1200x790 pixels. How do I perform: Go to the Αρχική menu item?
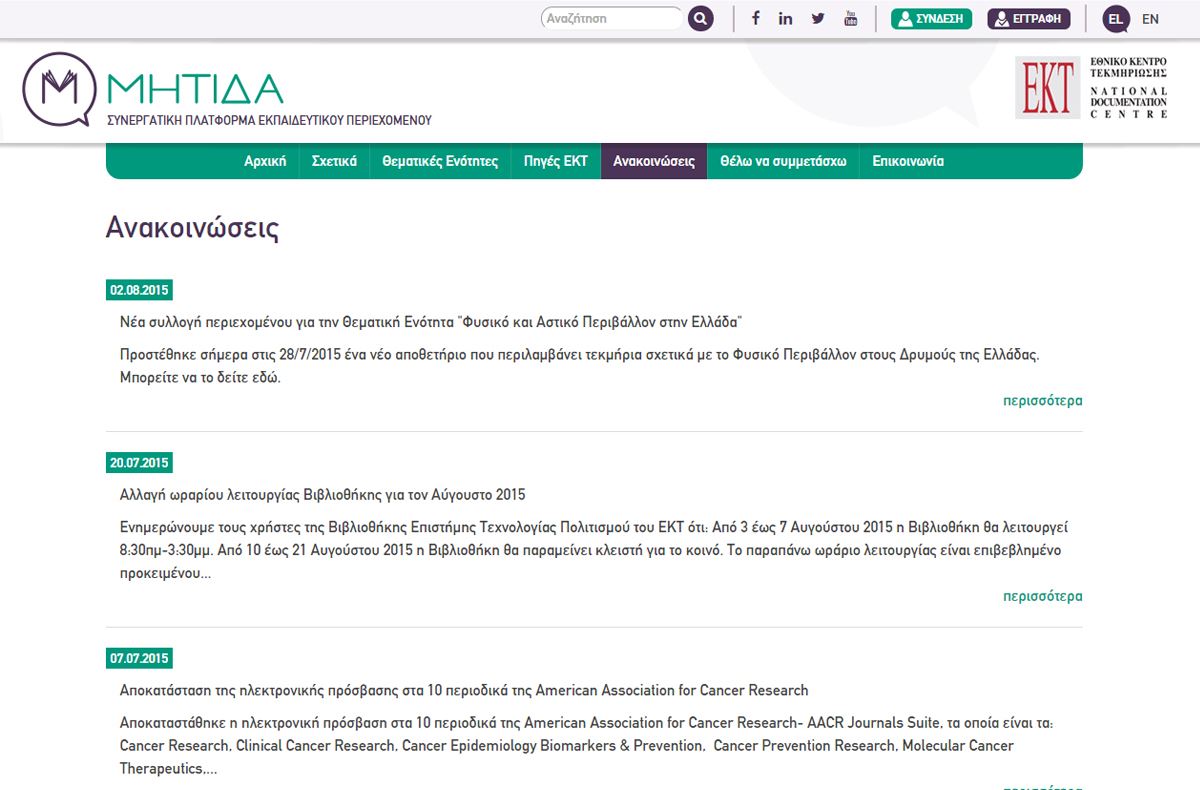(265, 161)
